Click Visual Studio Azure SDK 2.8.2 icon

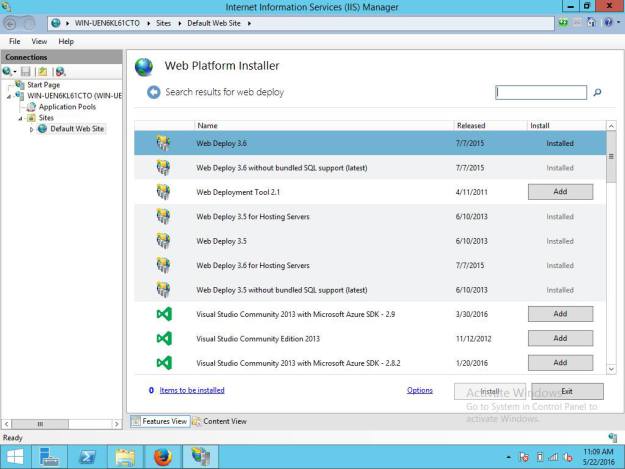tap(164, 363)
